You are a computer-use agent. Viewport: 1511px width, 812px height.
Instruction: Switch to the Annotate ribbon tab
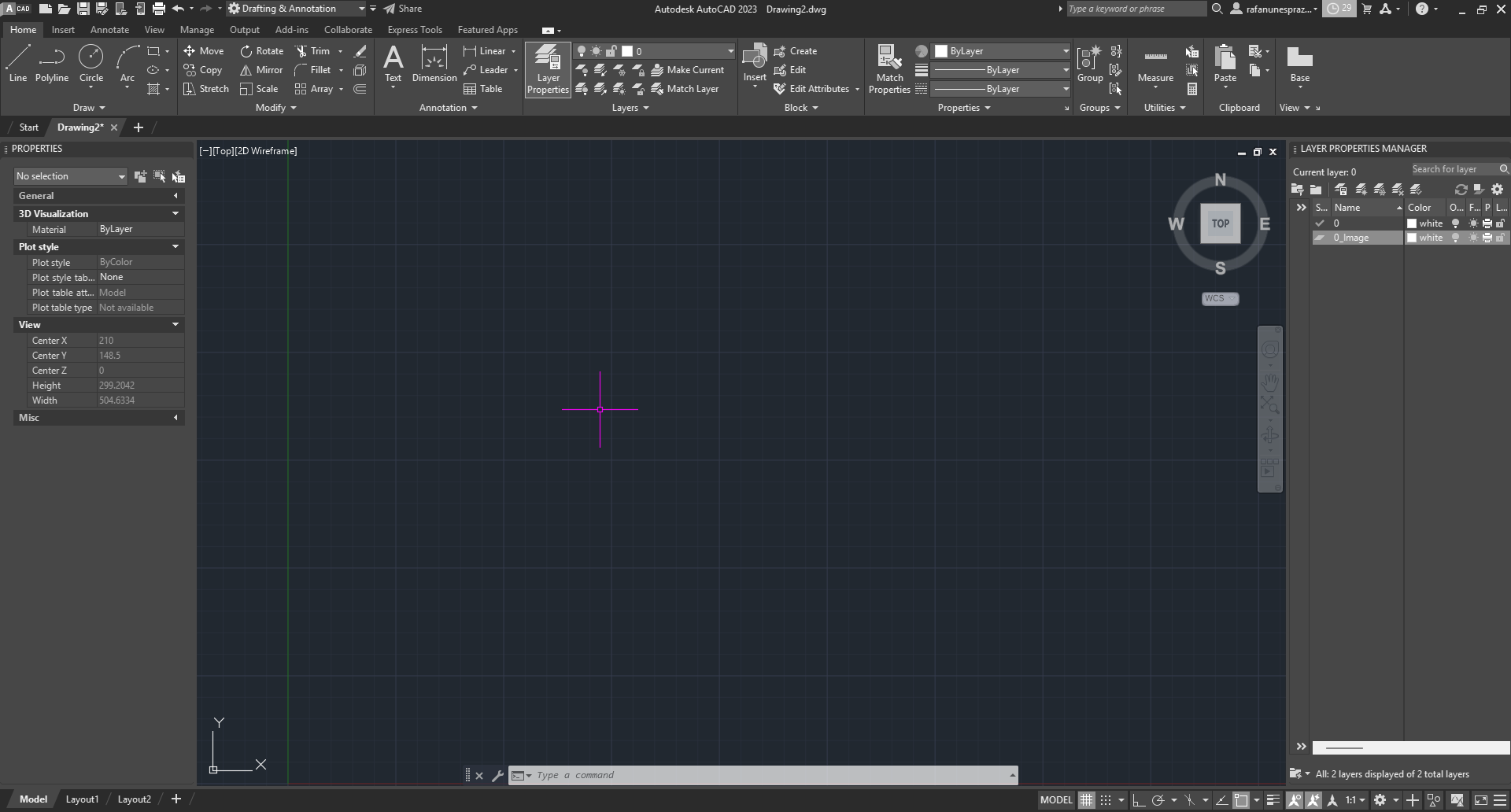(109, 29)
